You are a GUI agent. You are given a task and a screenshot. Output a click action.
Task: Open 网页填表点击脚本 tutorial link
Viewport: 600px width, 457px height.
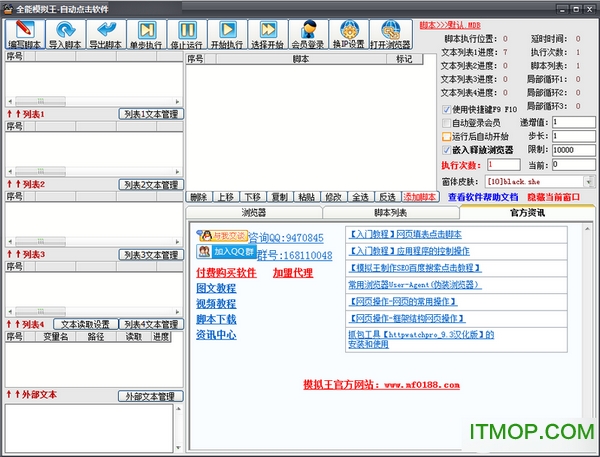pyautogui.click(x=405, y=234)
